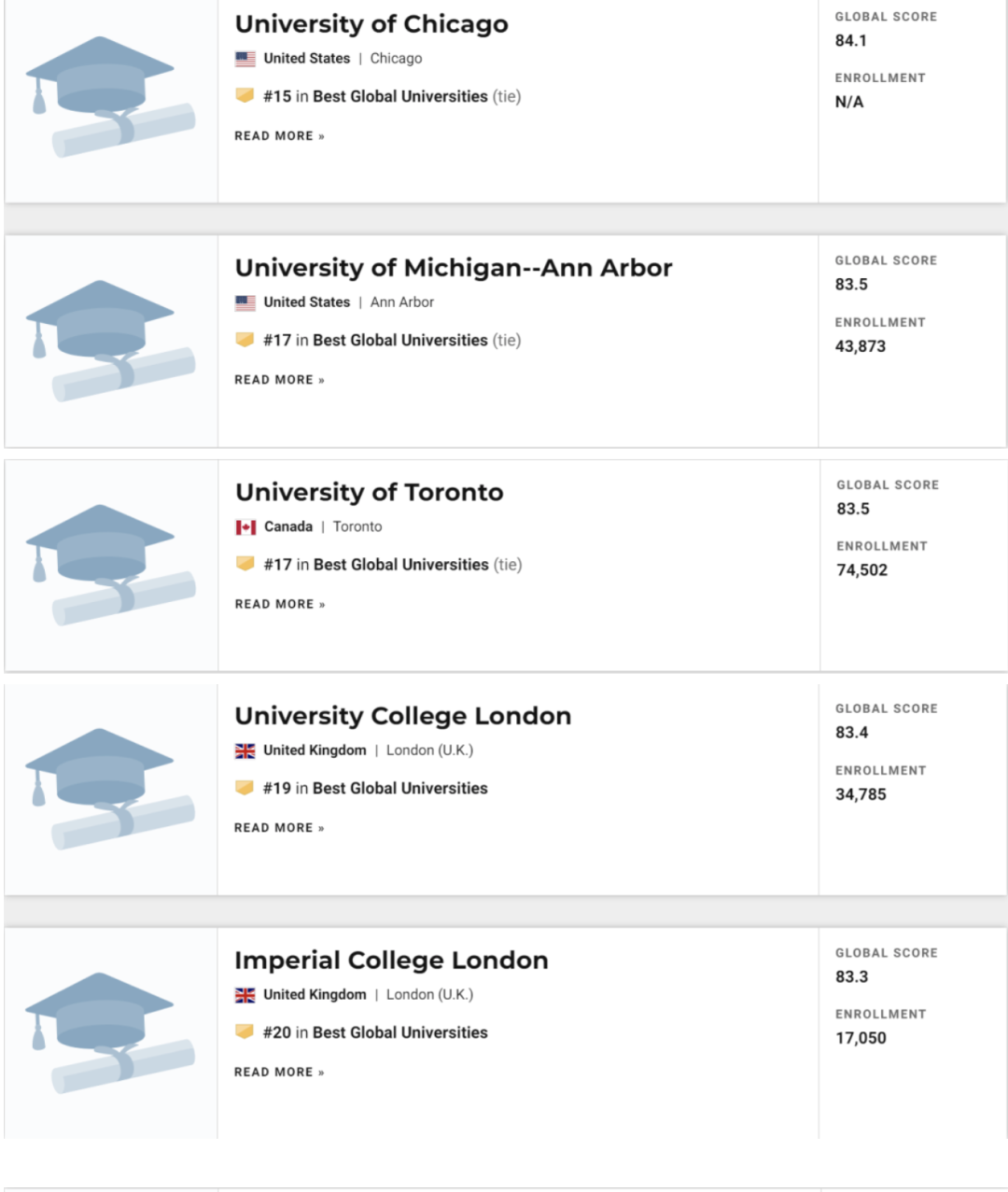Click the University College London cap thumbnail
The height and width of the screenshot is (1192, 1008).
tap(110, 789)
